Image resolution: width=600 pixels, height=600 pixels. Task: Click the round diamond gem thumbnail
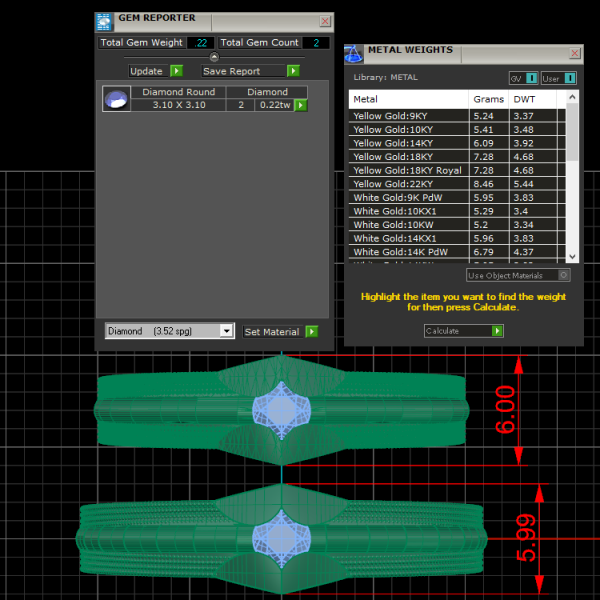point(117,98)
